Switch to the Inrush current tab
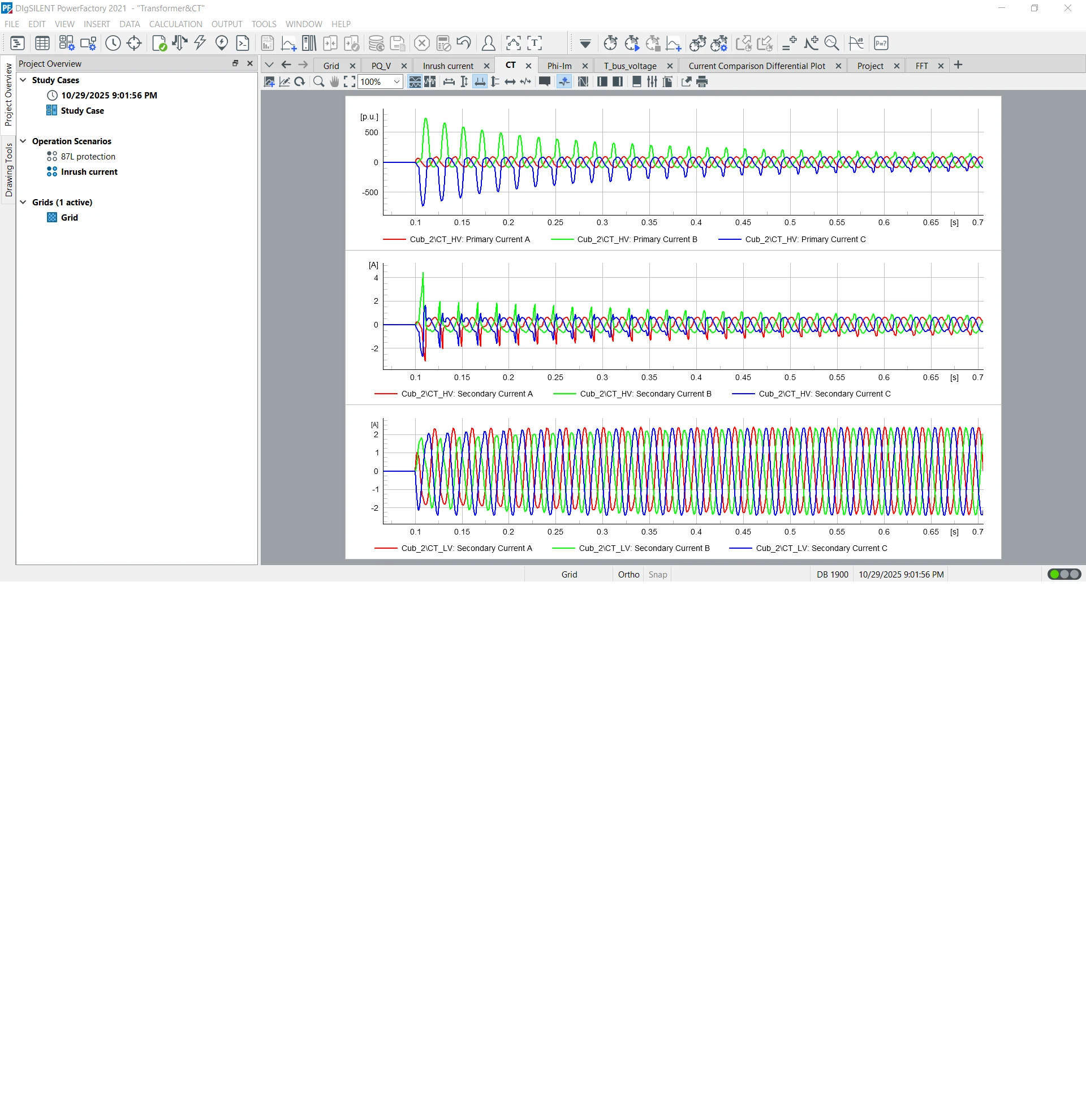Image resolution: width=1086 pixels, height=1120 pixels. 448,66
